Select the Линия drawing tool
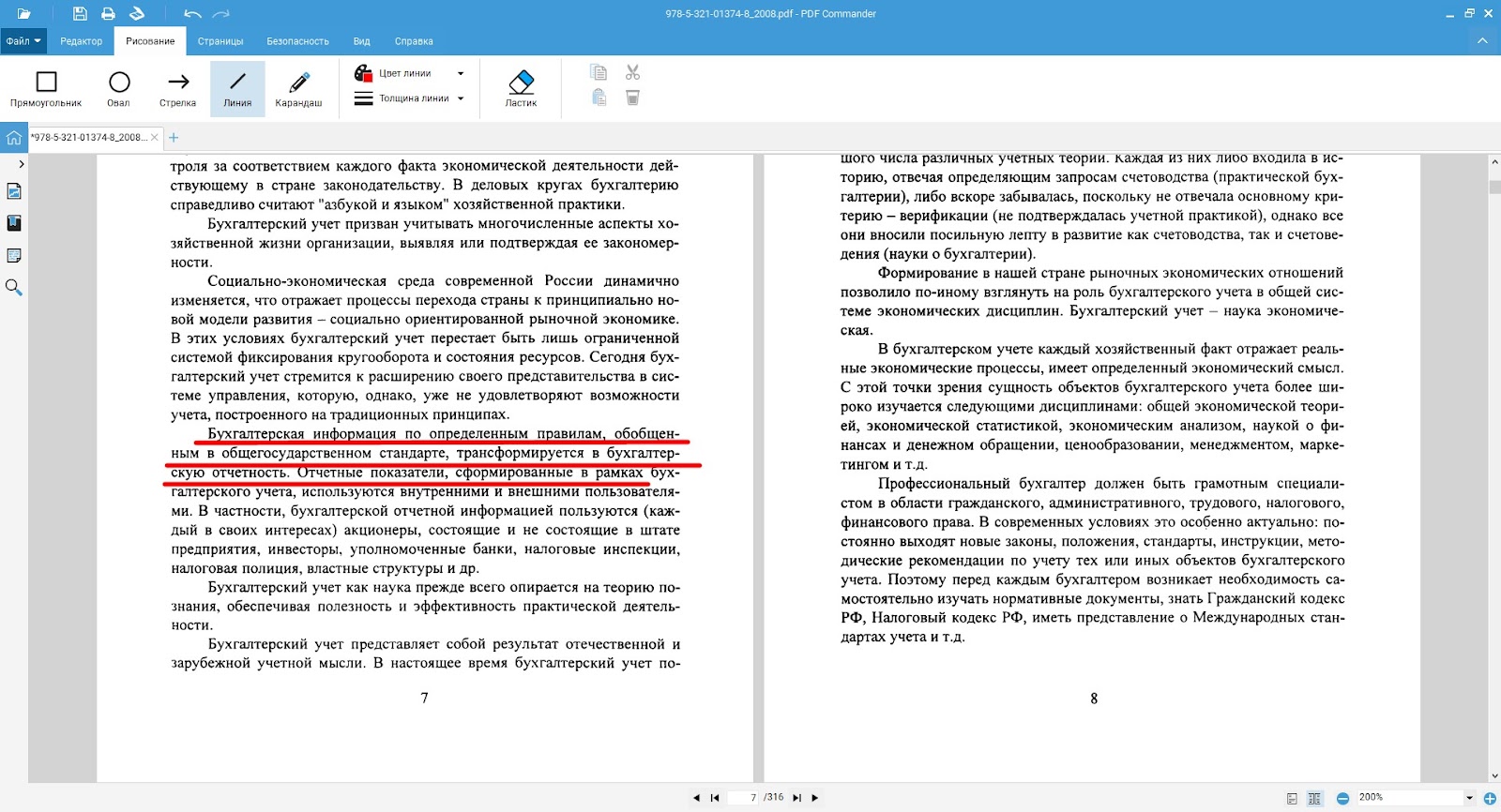The width and height of the screenshot is (1501, 812). pyautogui.click(x=237, y=89)
